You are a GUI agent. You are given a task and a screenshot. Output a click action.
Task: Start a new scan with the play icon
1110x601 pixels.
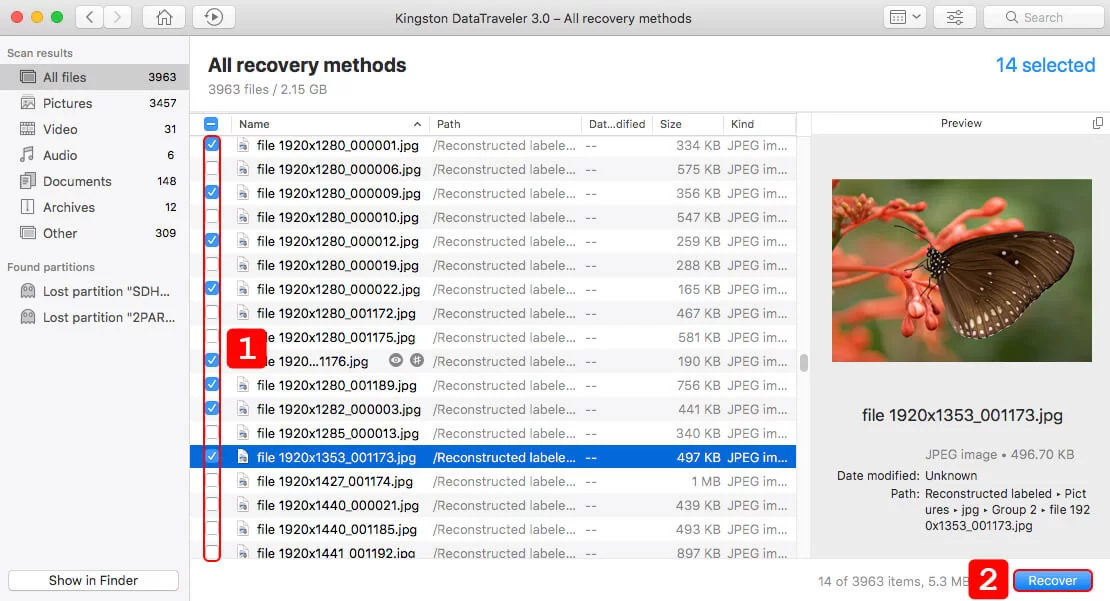coord(209,17)
